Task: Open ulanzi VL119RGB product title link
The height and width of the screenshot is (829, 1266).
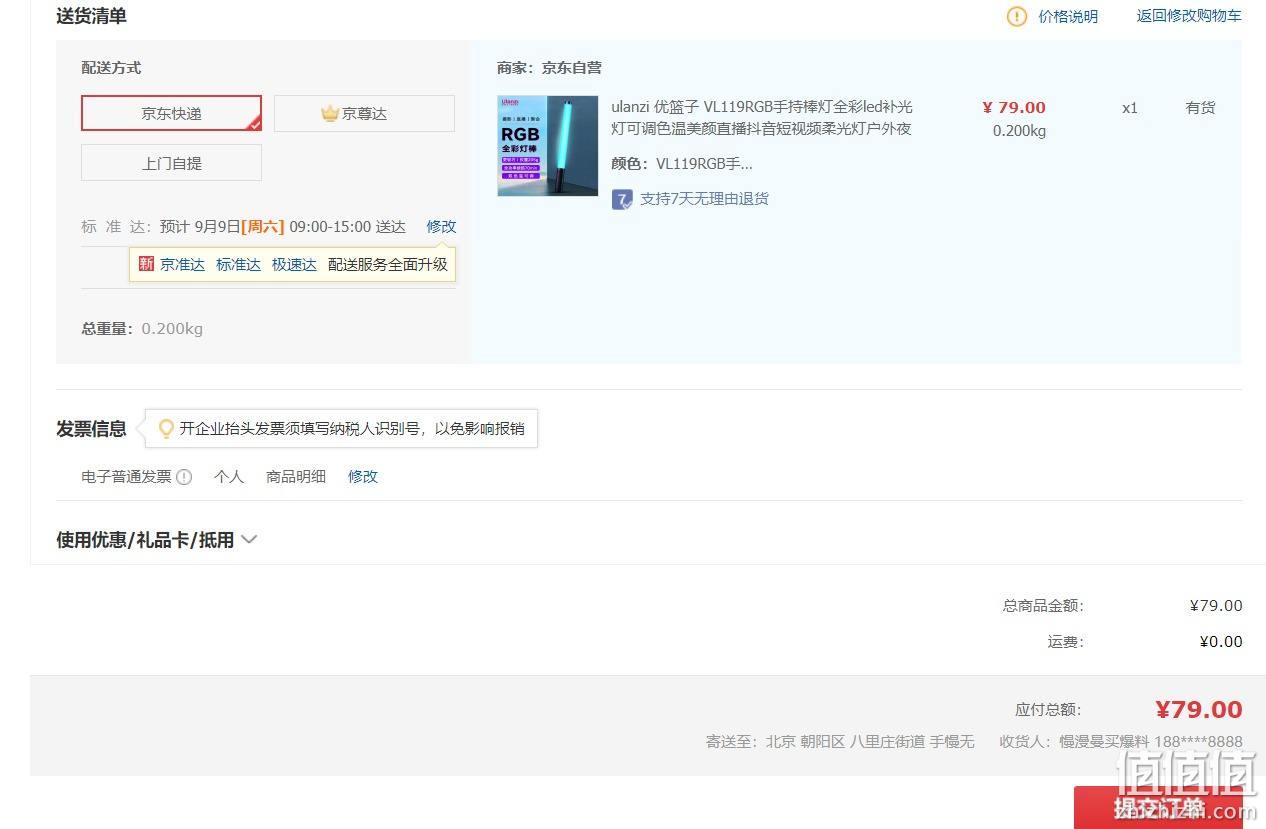Action: click(762, 118)
